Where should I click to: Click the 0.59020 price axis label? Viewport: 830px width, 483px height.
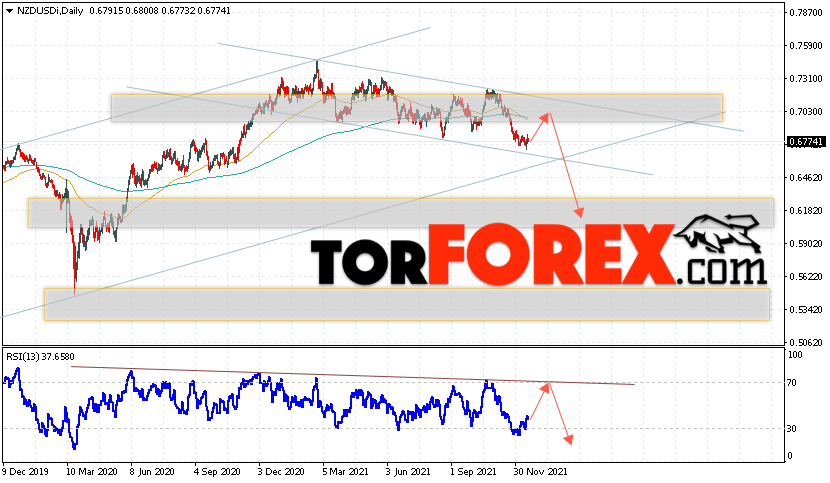coord(806,244)
